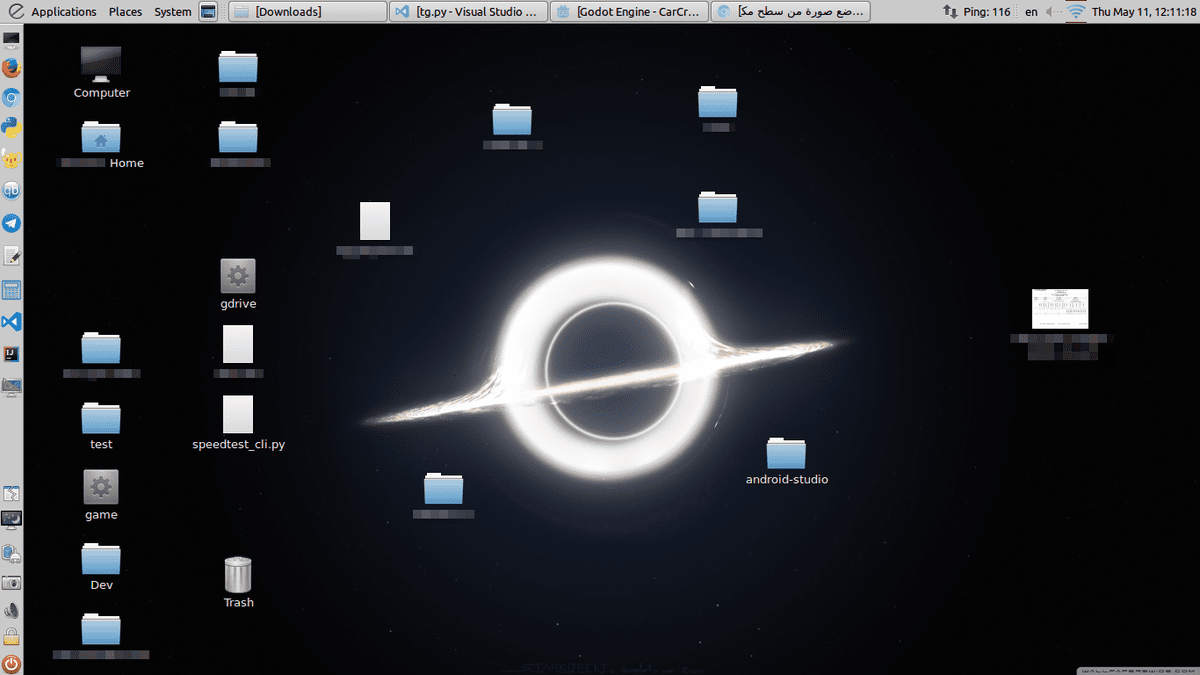This screenshot has width=1200, height=675.
Task: Select the speedtest_cli.py file
Action: [x=238, y=415]
